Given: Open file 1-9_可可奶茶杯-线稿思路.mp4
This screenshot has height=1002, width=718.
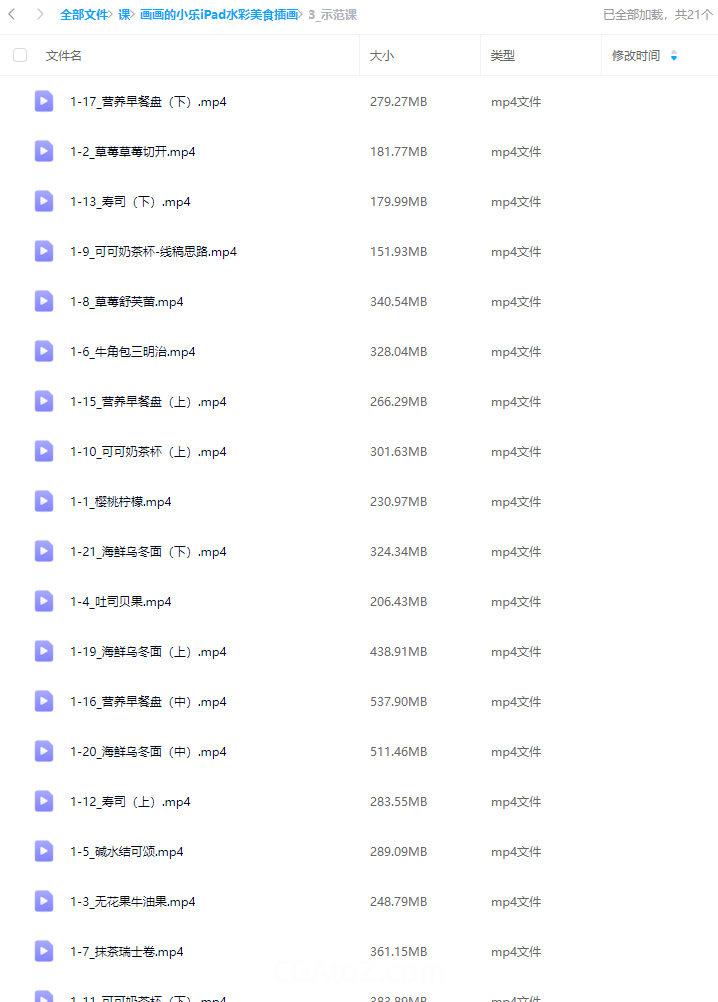Looking at the screenshot, I should tap(153, 252).
